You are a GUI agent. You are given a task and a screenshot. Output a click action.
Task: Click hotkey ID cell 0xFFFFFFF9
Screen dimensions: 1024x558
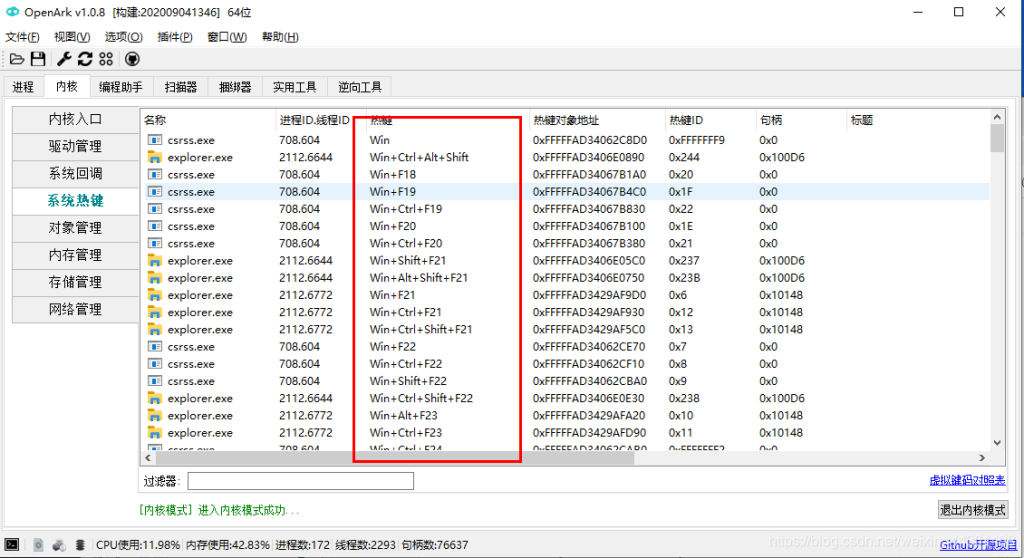[x=696, y=140]
